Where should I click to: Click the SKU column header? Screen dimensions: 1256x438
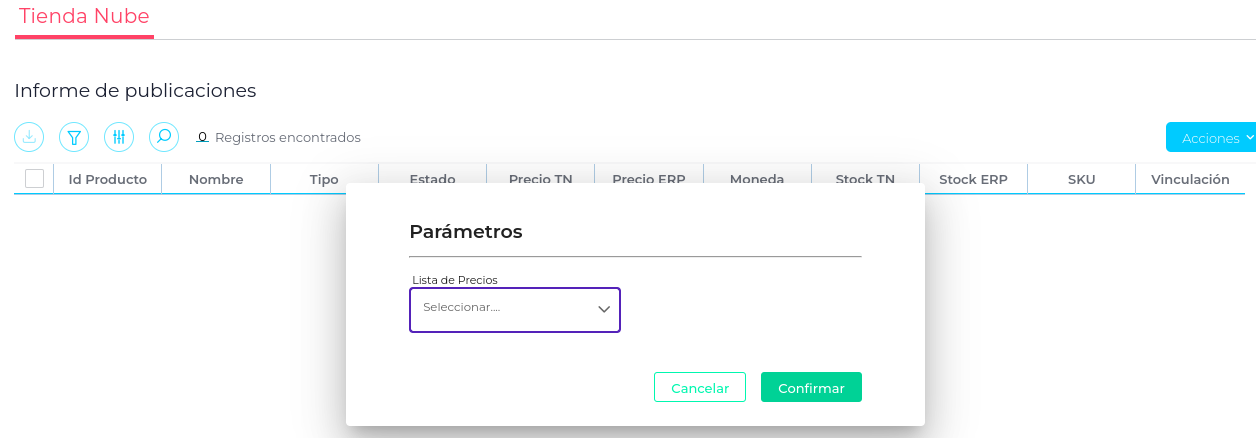point(1081,180)
